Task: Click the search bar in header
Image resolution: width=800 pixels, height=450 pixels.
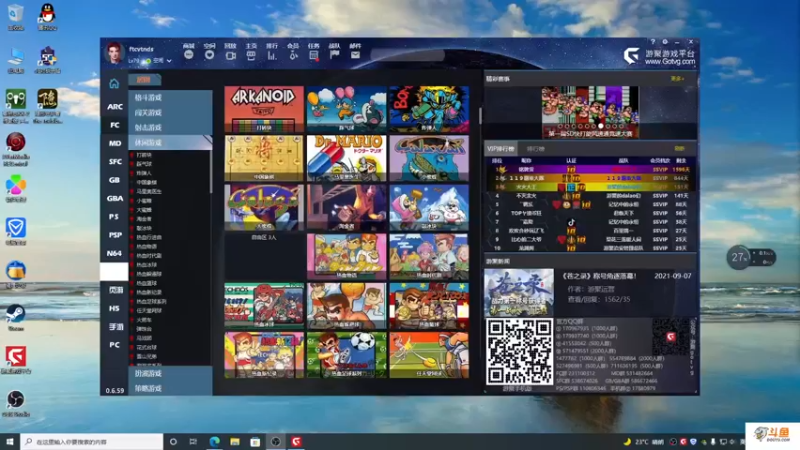Action: 408,55
